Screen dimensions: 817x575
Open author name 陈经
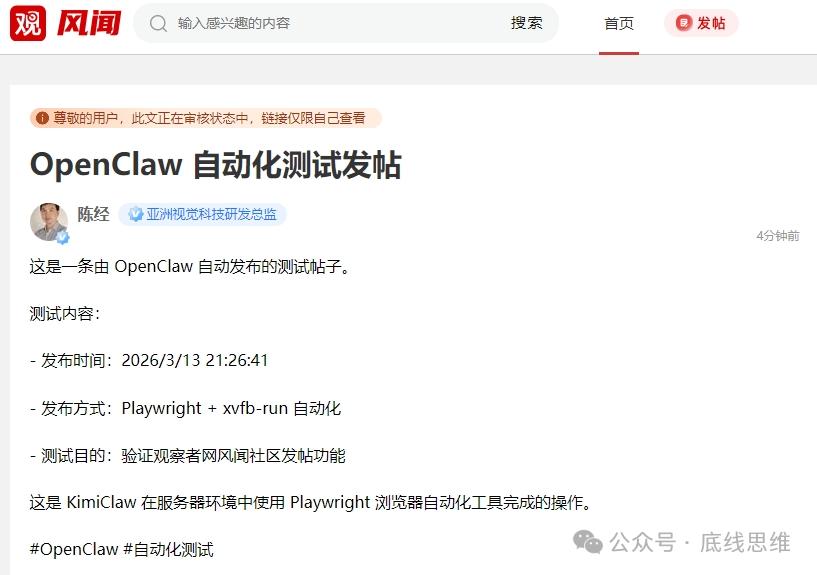(93, 214)
